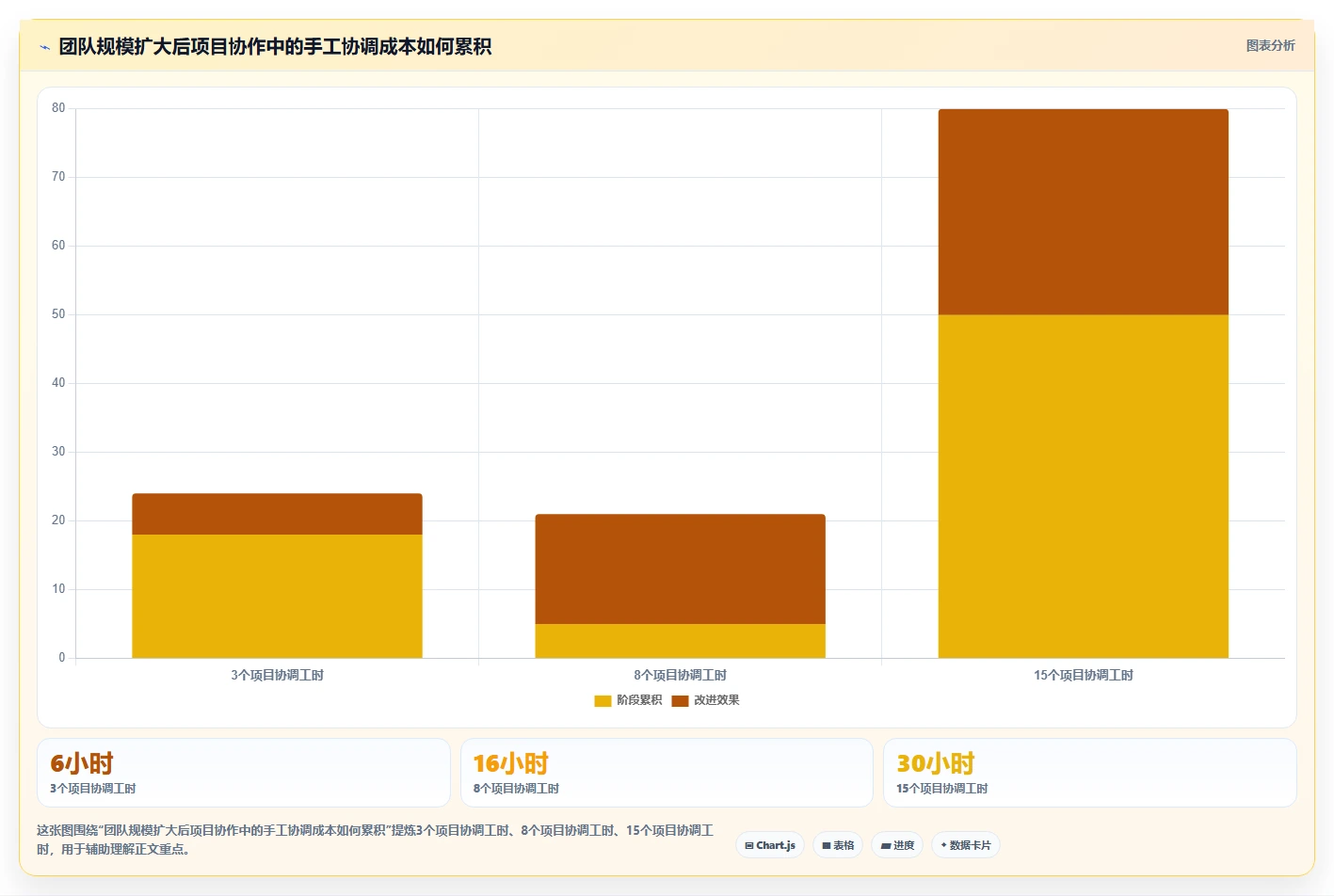Screen dimensions: 1334x896
Task: Click 8个项目协调工时 caption under 16小时
Action: point(516,789)
